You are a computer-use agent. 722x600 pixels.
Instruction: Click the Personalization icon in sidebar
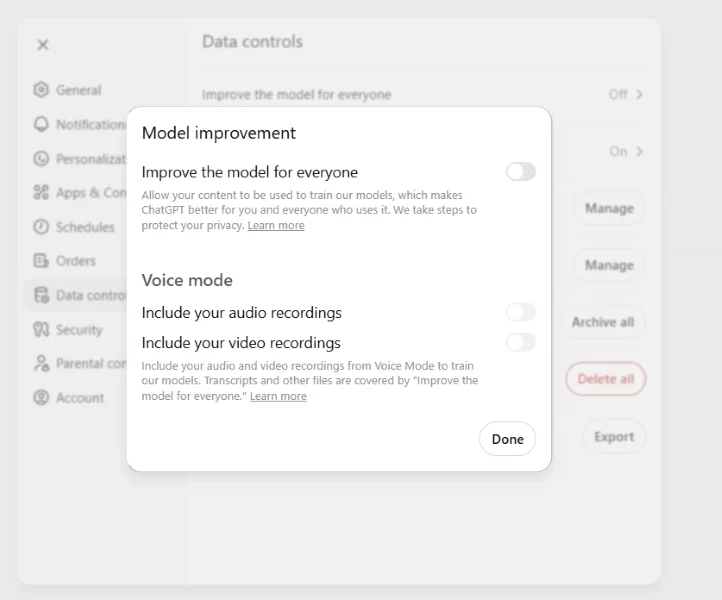pos(41,158)
